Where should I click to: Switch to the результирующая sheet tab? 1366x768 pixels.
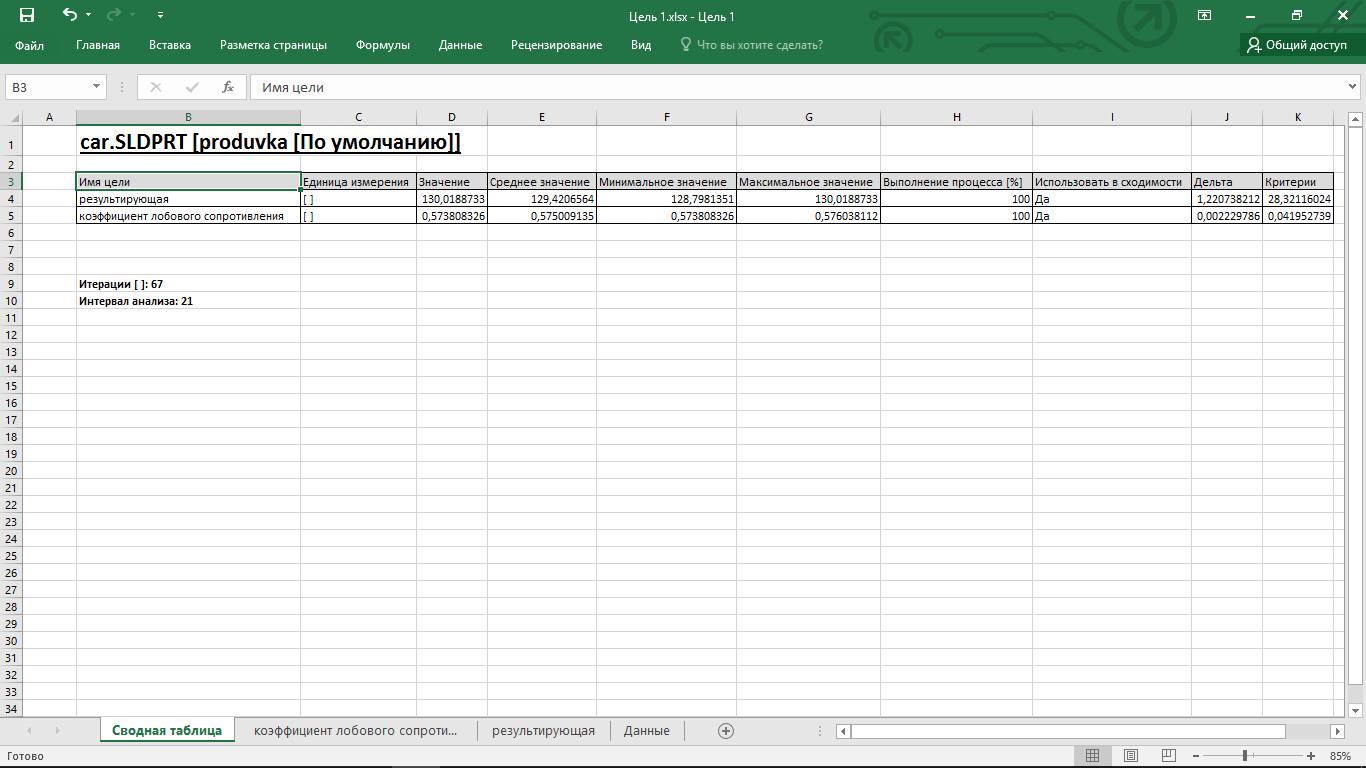(543, 731)
